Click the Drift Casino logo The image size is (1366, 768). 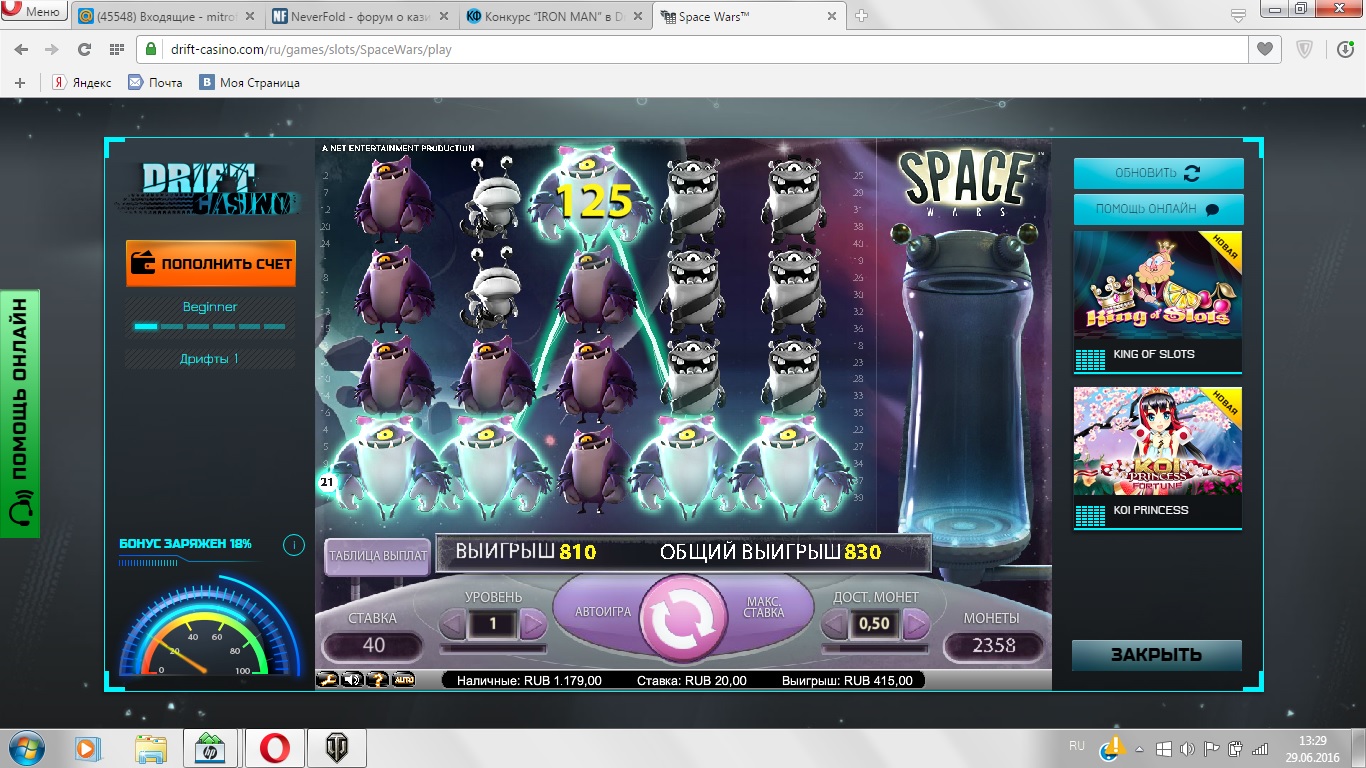pyautogui.click(x=210, y=188)
